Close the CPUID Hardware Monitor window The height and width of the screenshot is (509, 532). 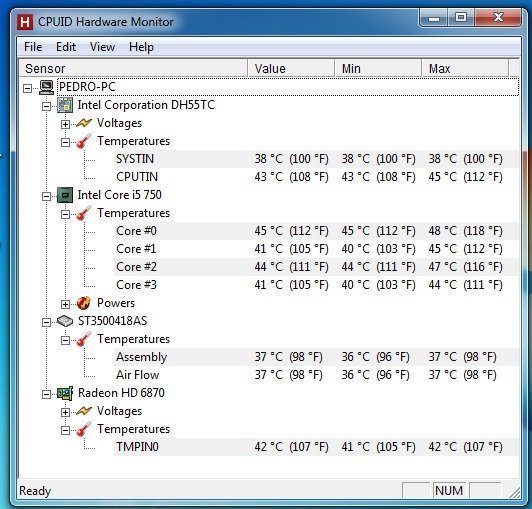498,18
